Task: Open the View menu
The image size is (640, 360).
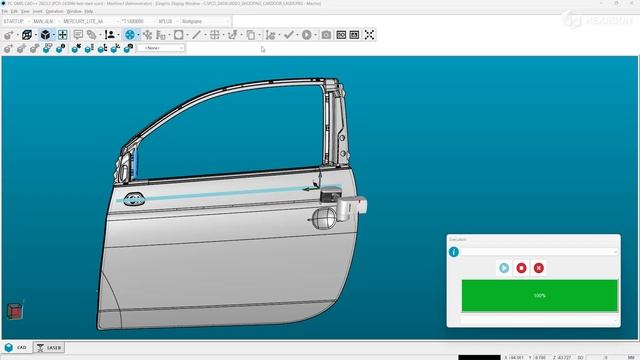Action: 25,11
